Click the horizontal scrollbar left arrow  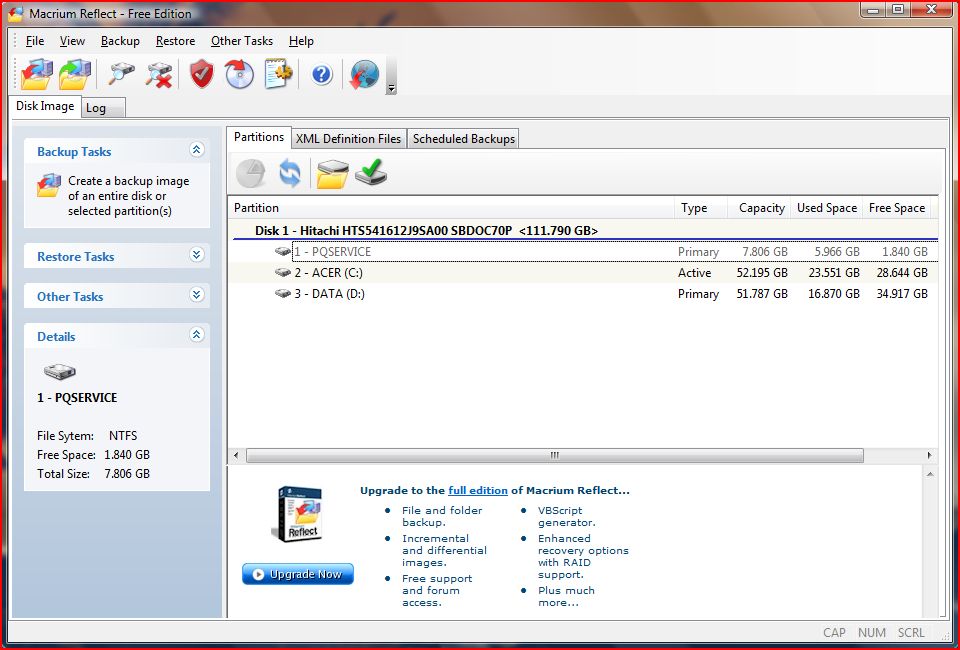tap(236, 455)
